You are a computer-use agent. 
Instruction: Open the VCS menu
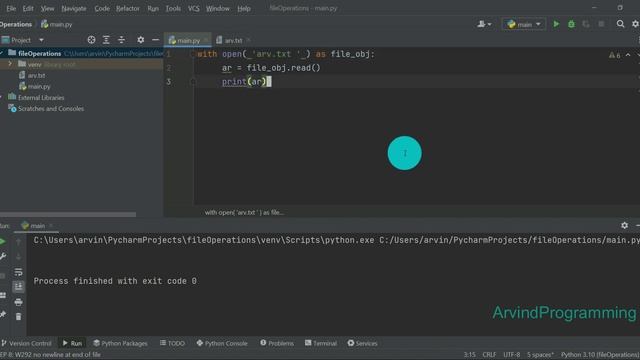click(193, 8)
